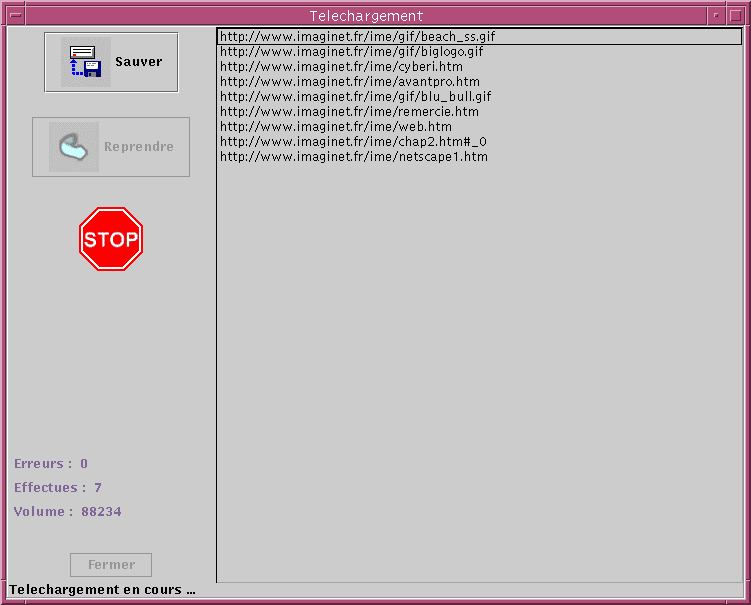Screen dimensions: 751x605
Task: Click the Reprendre resume icon
Action: point(74,147)
